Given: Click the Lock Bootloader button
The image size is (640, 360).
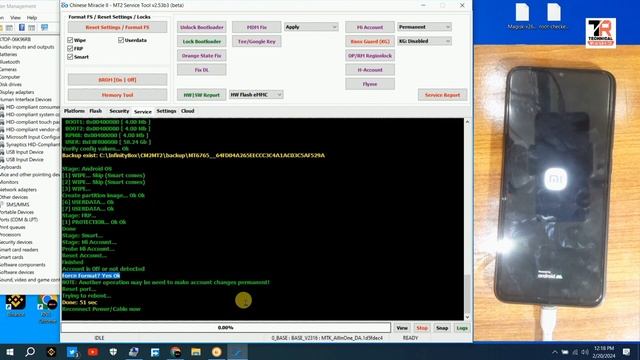Looking at the screenshot, I should pyautogui.click(x=202, y=41).
